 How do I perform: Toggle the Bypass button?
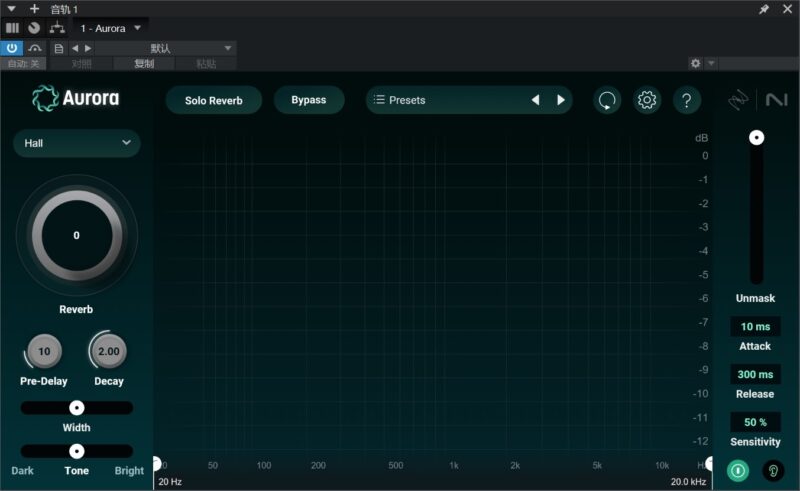click(309, 100)
